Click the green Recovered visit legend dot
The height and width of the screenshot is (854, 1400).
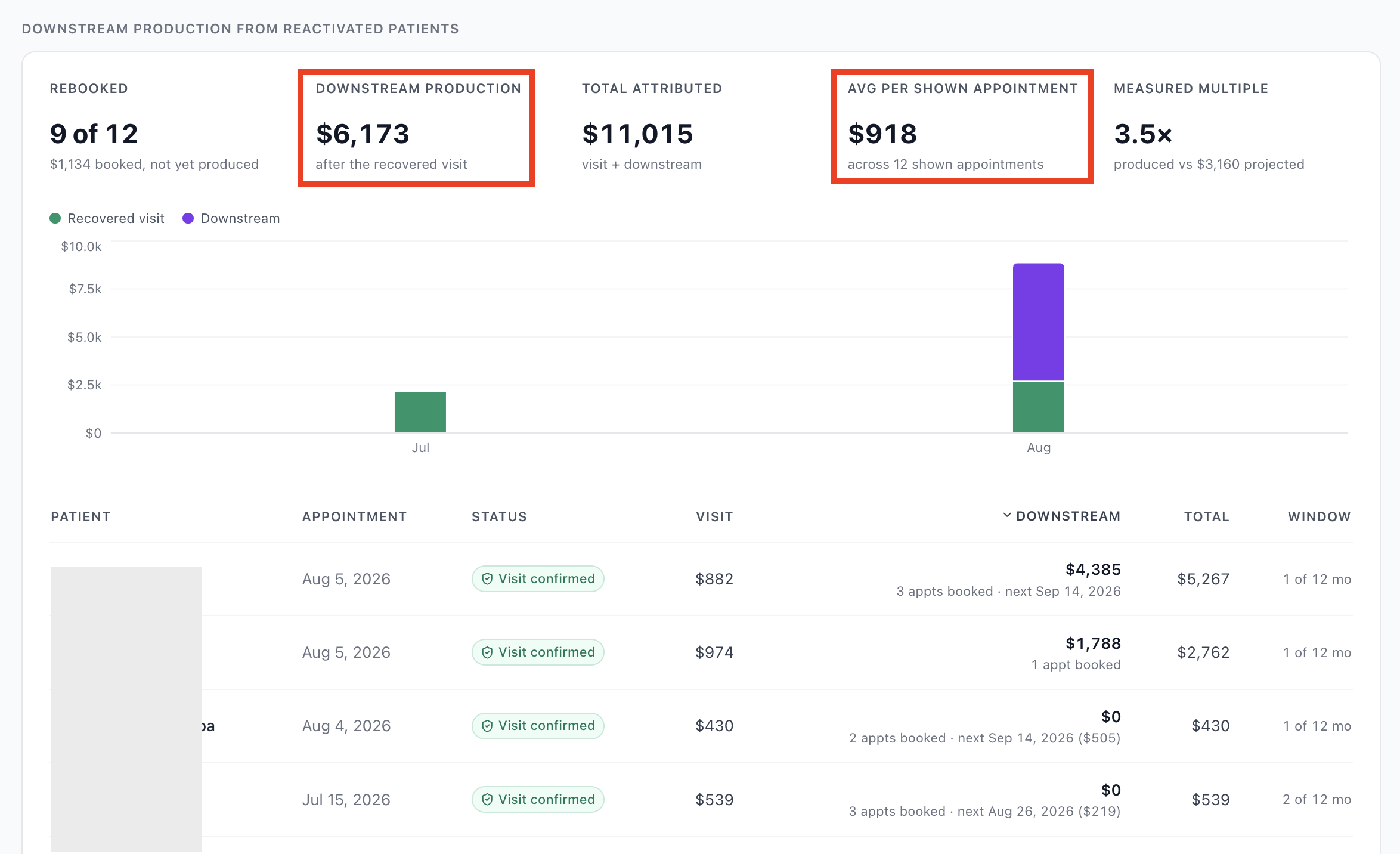coord(55,218)
